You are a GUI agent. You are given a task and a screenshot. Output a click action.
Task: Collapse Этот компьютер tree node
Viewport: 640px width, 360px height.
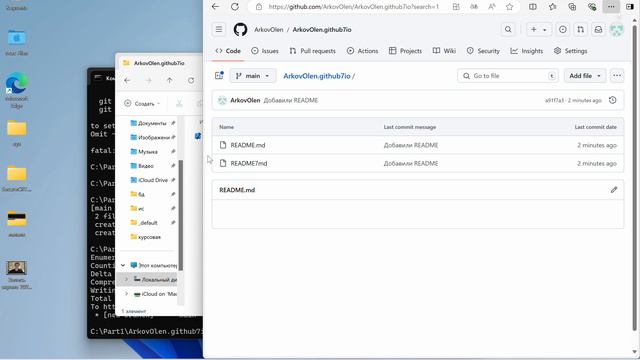pyautogui.click(x=123, y=265)
